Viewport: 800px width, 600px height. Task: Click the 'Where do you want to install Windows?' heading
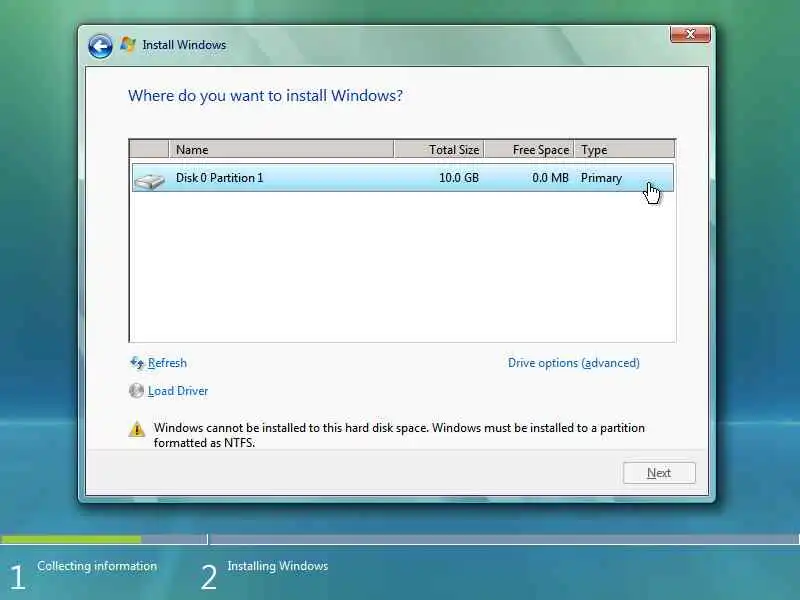coord(265,95)
